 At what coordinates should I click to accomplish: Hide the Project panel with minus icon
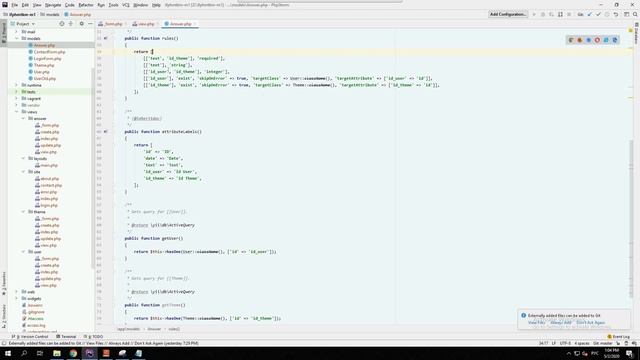[x=90, y=24]
